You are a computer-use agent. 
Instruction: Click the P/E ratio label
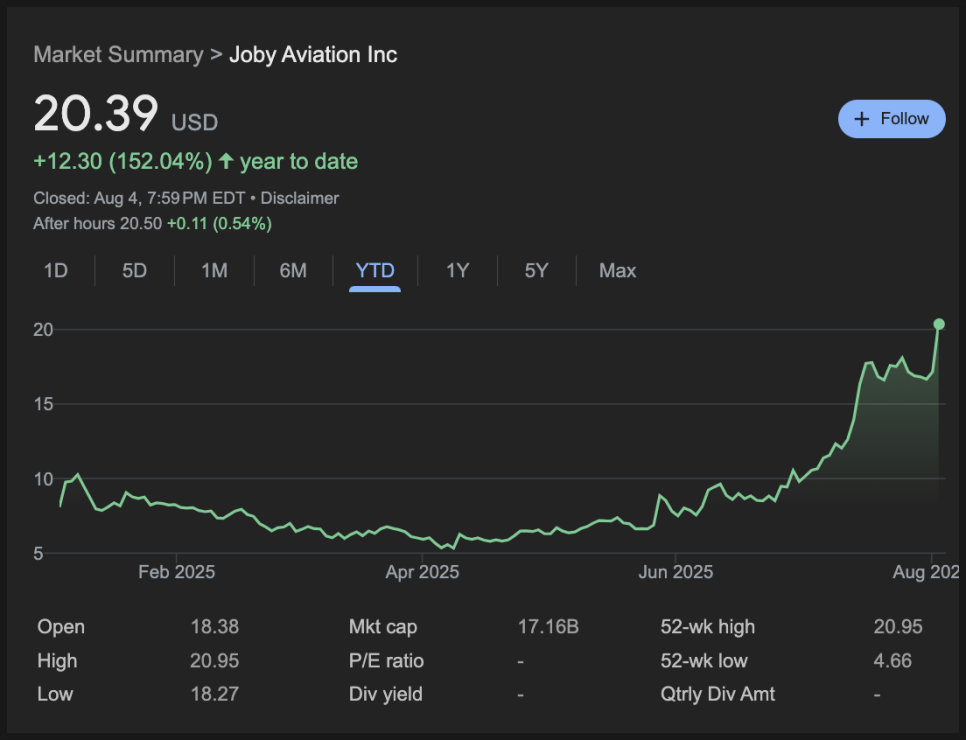(386, 661)
